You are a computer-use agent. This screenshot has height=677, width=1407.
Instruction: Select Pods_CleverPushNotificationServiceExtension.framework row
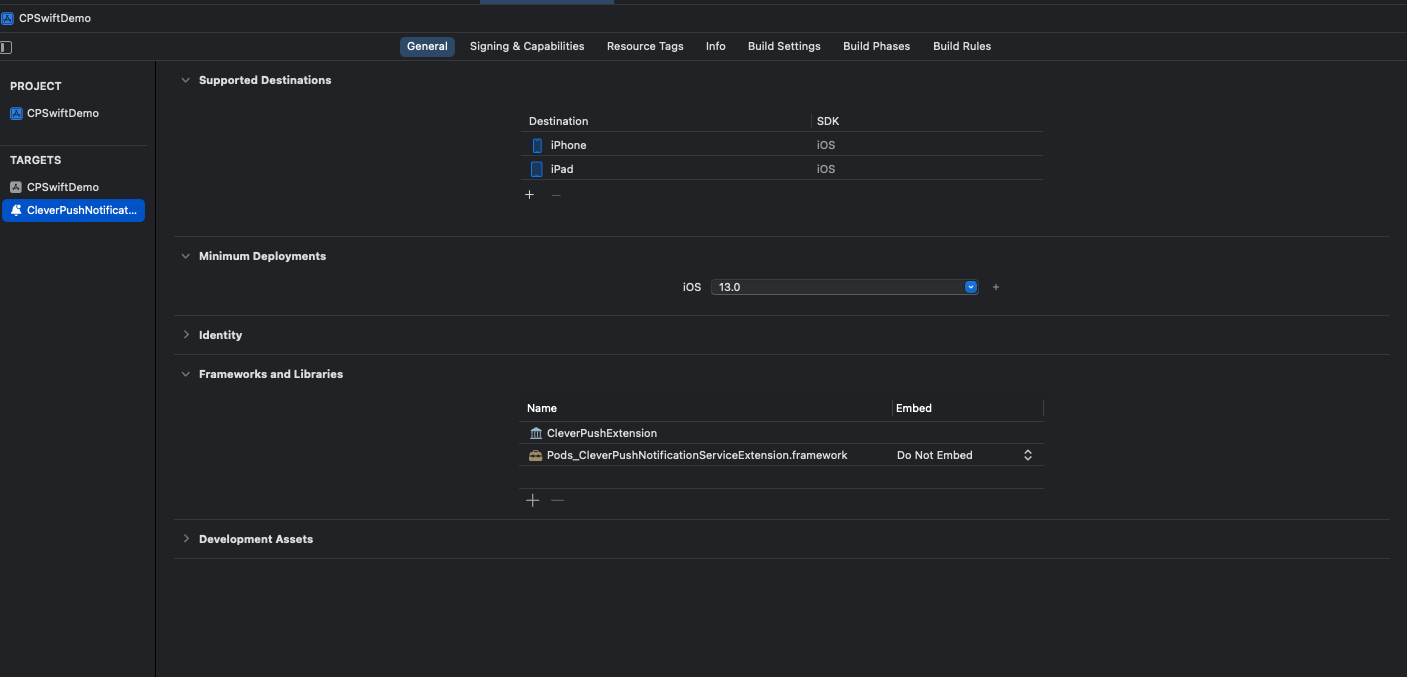(x=781, y=455)
